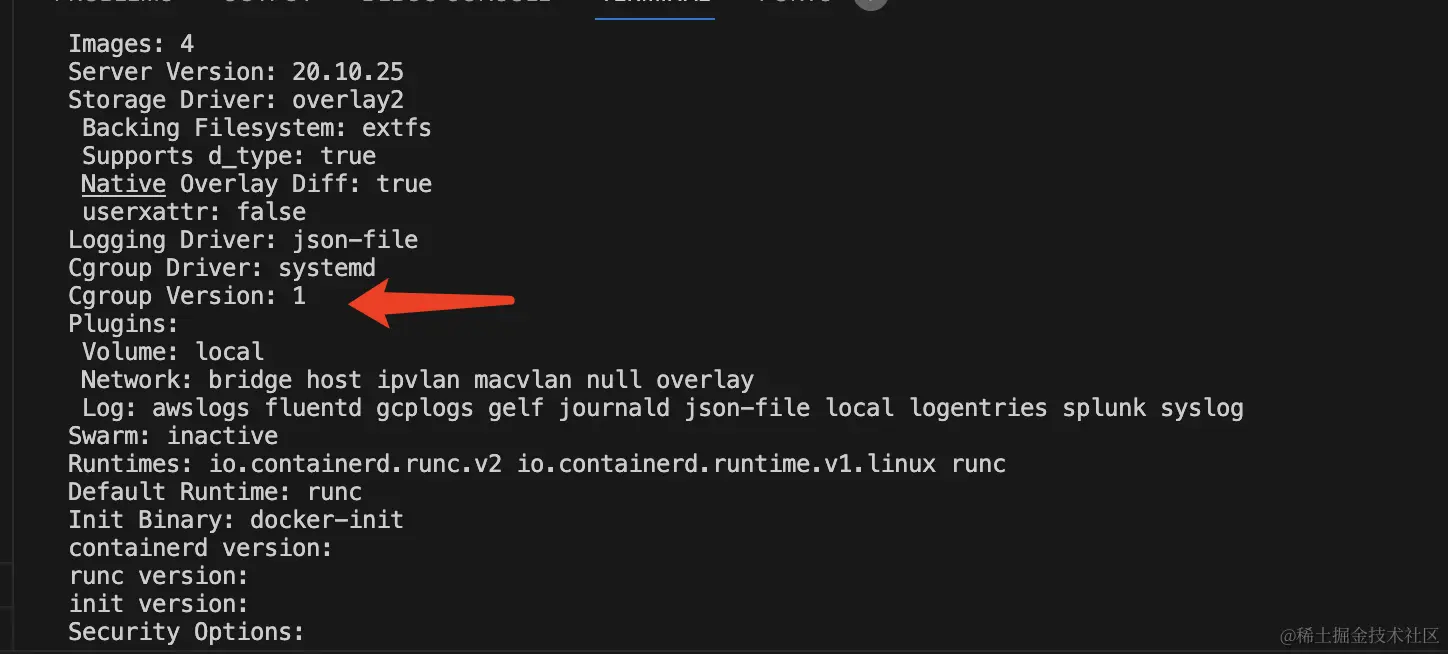Viewport: 1448px width, 654px height.
Task: Click the 'Images: 4' line in terminal
Action: (x=131, y=44)
